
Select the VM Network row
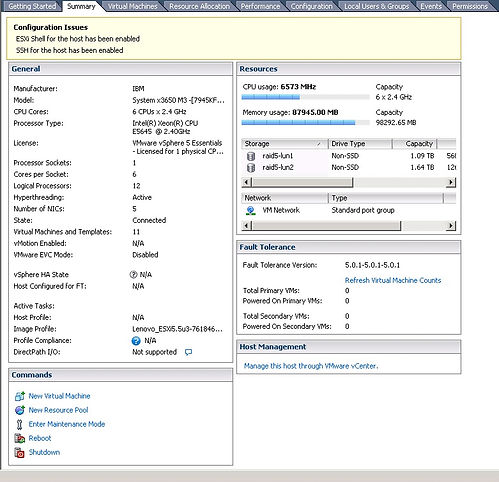point(349,210)
